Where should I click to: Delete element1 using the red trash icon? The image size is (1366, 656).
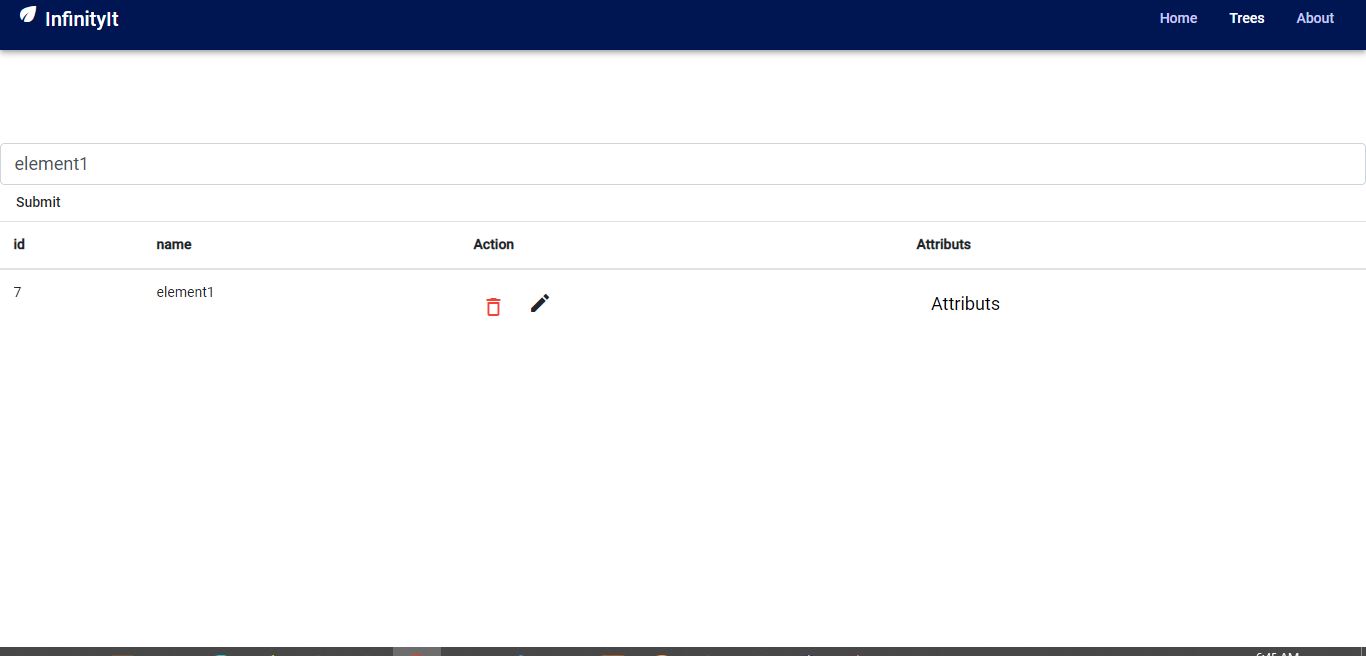[x=493, y=306]
